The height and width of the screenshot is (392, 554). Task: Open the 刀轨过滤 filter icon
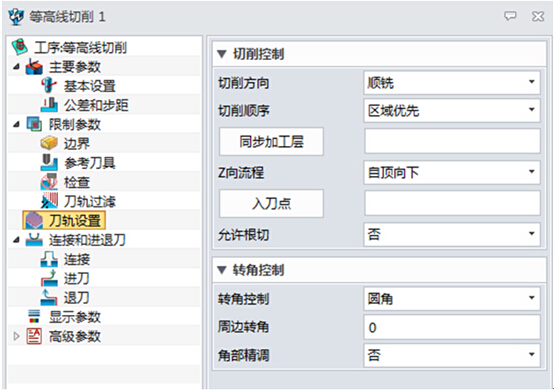49,201
